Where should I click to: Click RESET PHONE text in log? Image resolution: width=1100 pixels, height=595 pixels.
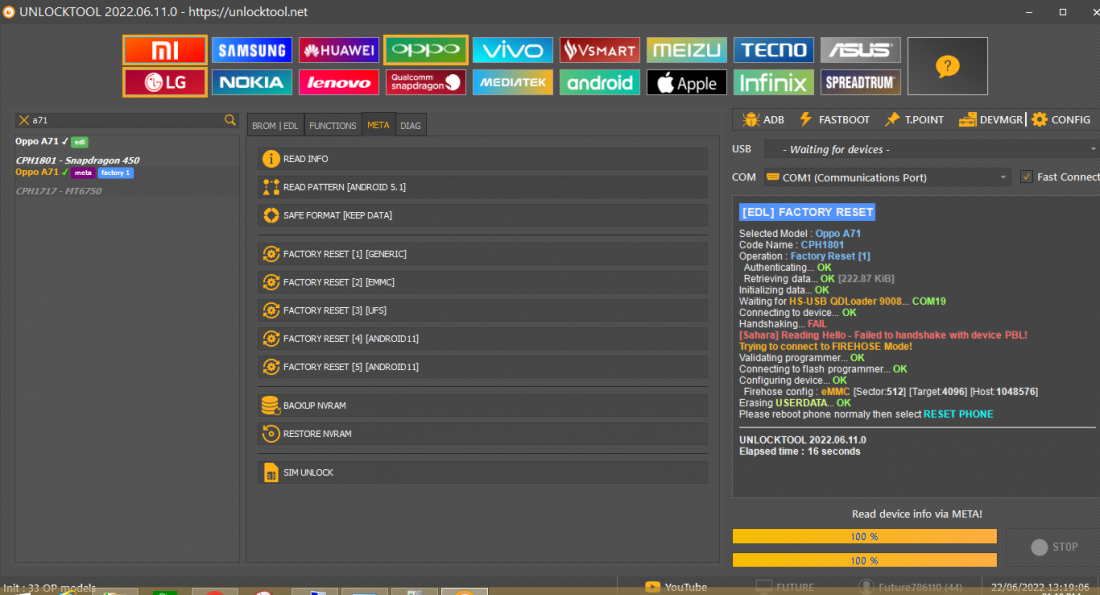click(958, 414)
